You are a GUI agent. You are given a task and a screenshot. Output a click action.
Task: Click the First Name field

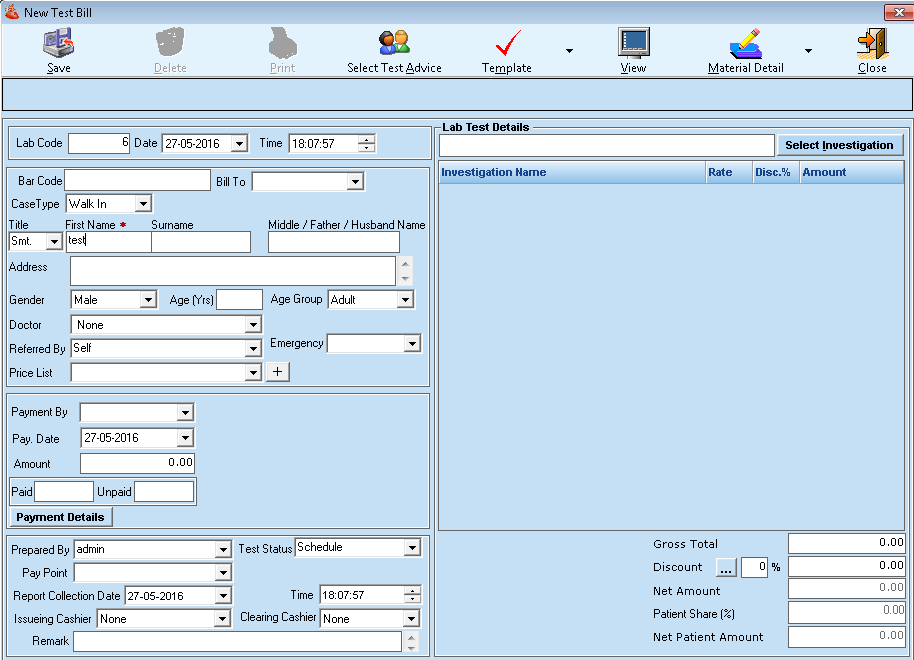coord(108,241)
